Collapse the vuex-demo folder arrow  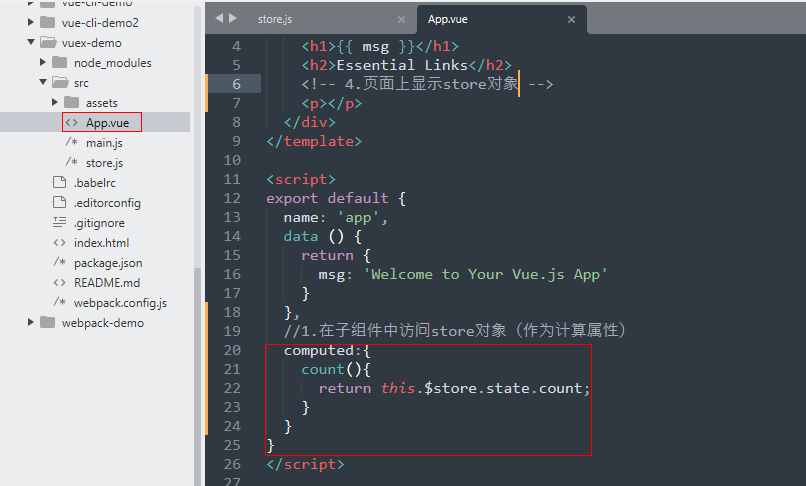31,42
